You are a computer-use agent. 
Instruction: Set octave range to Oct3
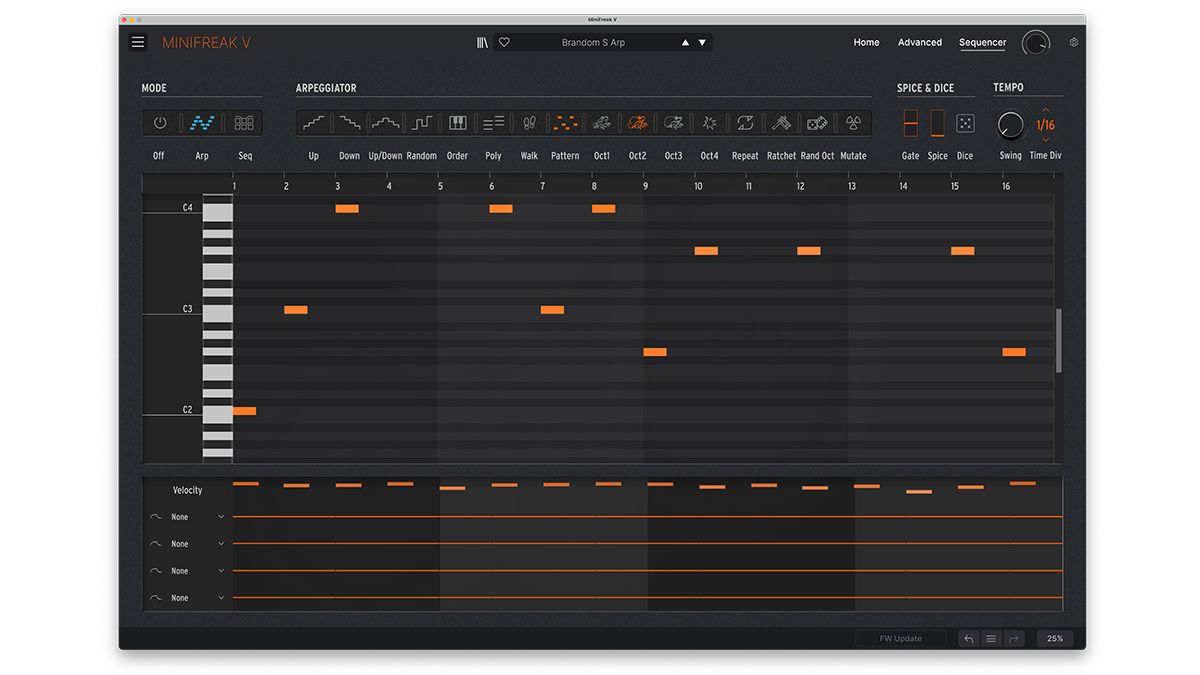(x=673, y=123)
